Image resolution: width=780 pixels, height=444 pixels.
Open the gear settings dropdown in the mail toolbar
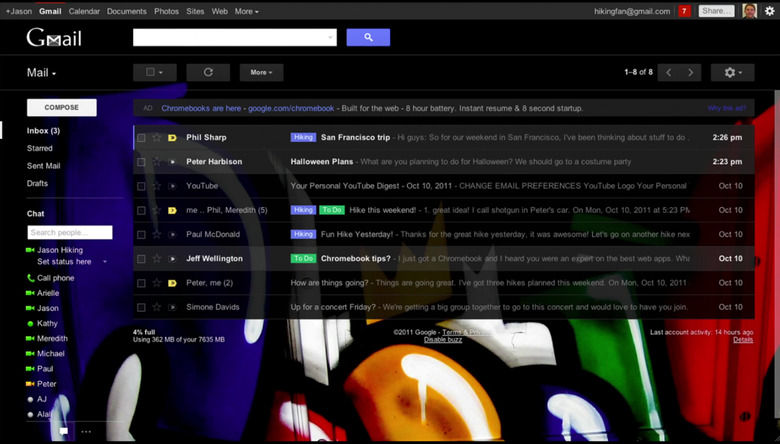coord(732,73)
